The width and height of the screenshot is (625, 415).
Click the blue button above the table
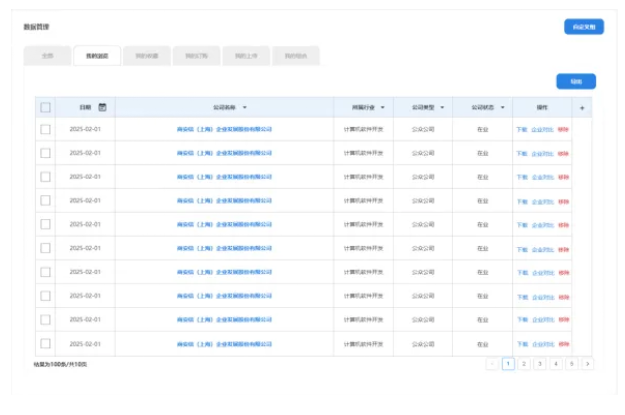pyautogui.click(x=575, y=81)
